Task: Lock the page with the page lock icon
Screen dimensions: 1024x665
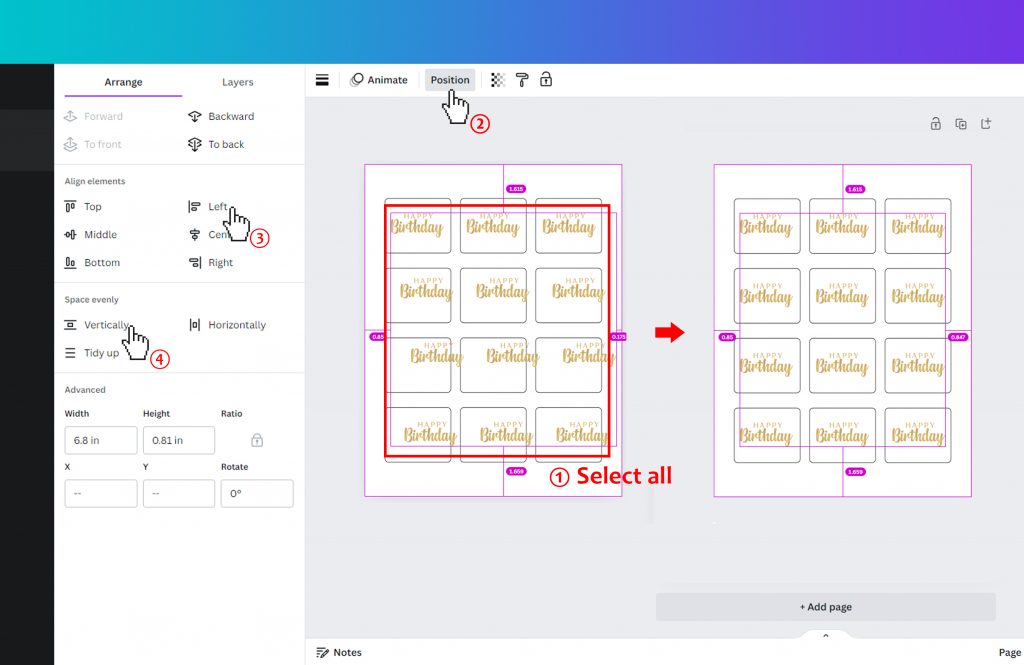Action: click(x=936, y=123)
